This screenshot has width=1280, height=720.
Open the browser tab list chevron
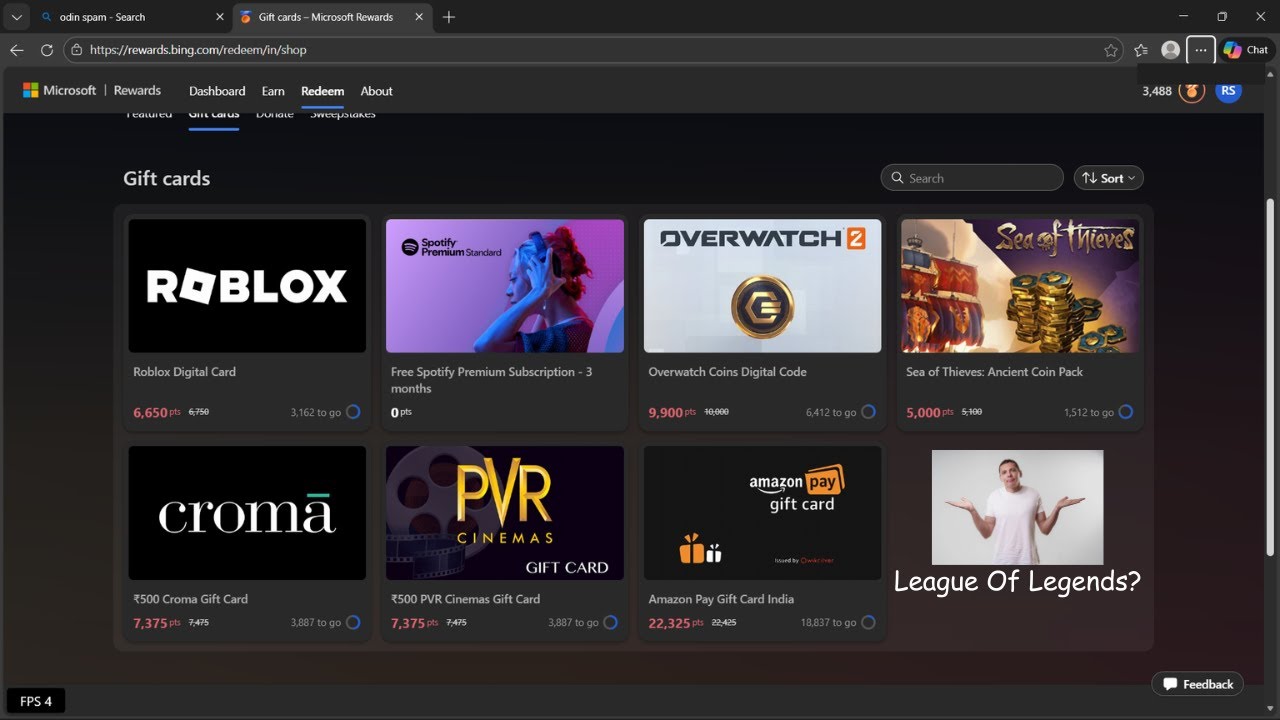(16, 17)
